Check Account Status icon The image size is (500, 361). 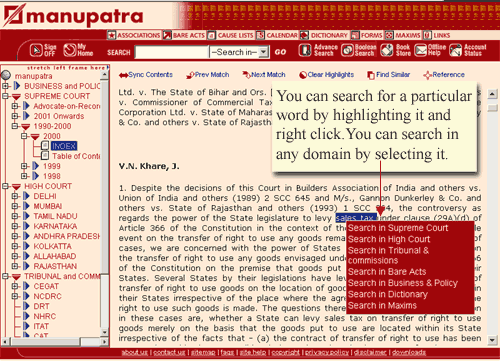tap(455, 50)
